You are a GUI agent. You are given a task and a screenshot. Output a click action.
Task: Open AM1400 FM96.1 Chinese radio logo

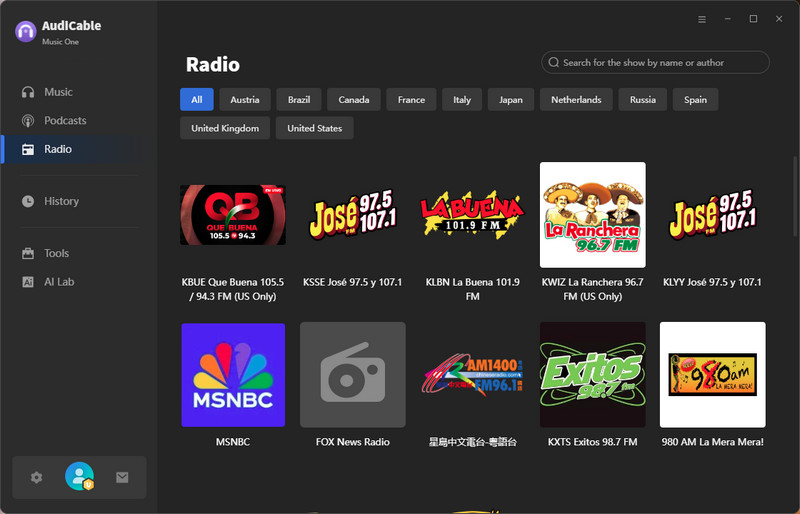pyautogui.click(x=472, y=375)
